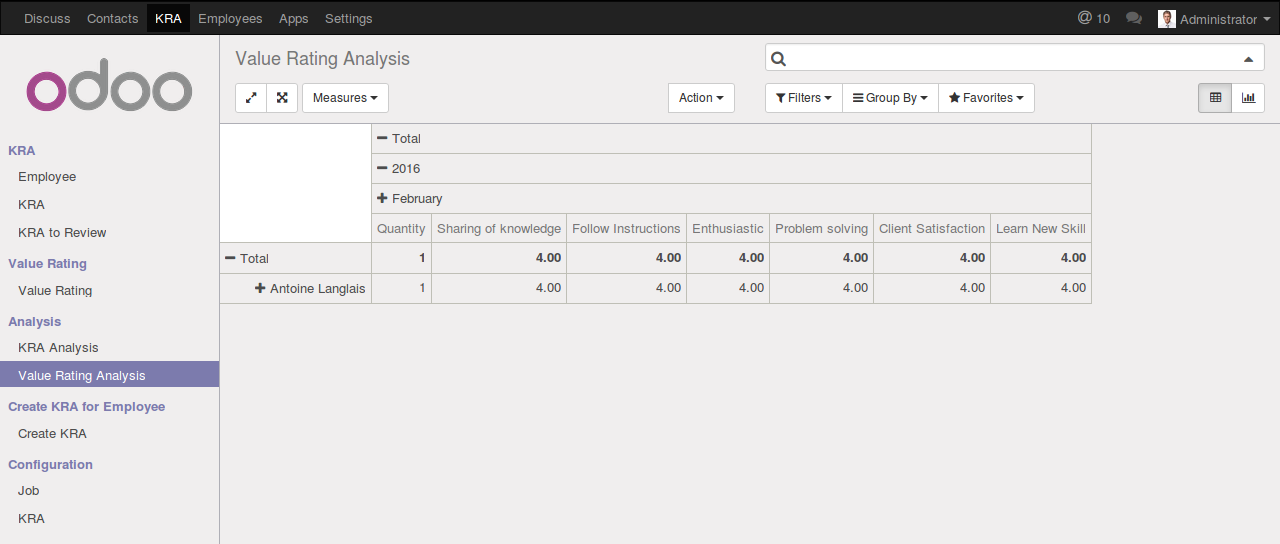Collapse the Total row header
Viewport: 1280px width, 544px height.
point(247,258)
